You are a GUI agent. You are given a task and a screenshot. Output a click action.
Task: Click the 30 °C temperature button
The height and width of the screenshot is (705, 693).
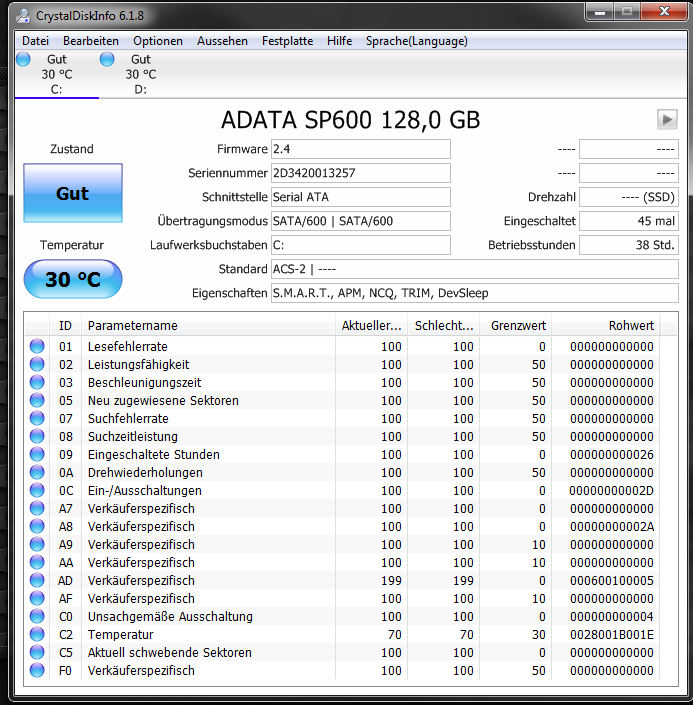pos(73,279)
